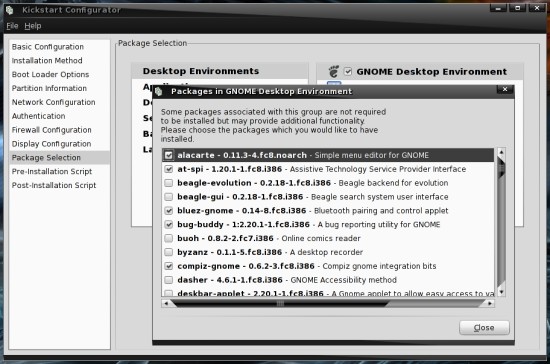The height and width of the screenshot is (364, 550).
Task: Click the package list scroll up arrow
Action: click(x=501, y=152)
